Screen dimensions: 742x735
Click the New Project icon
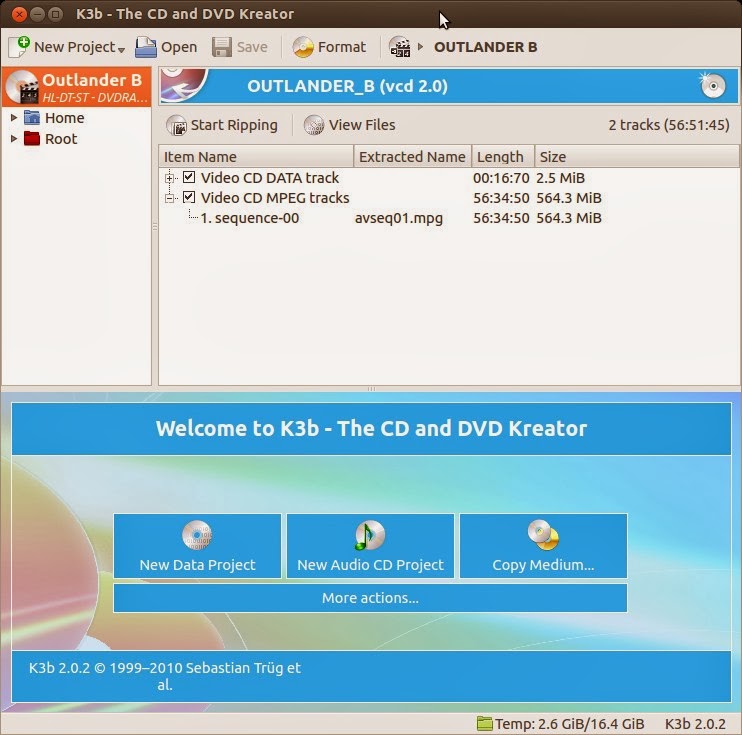19,47
